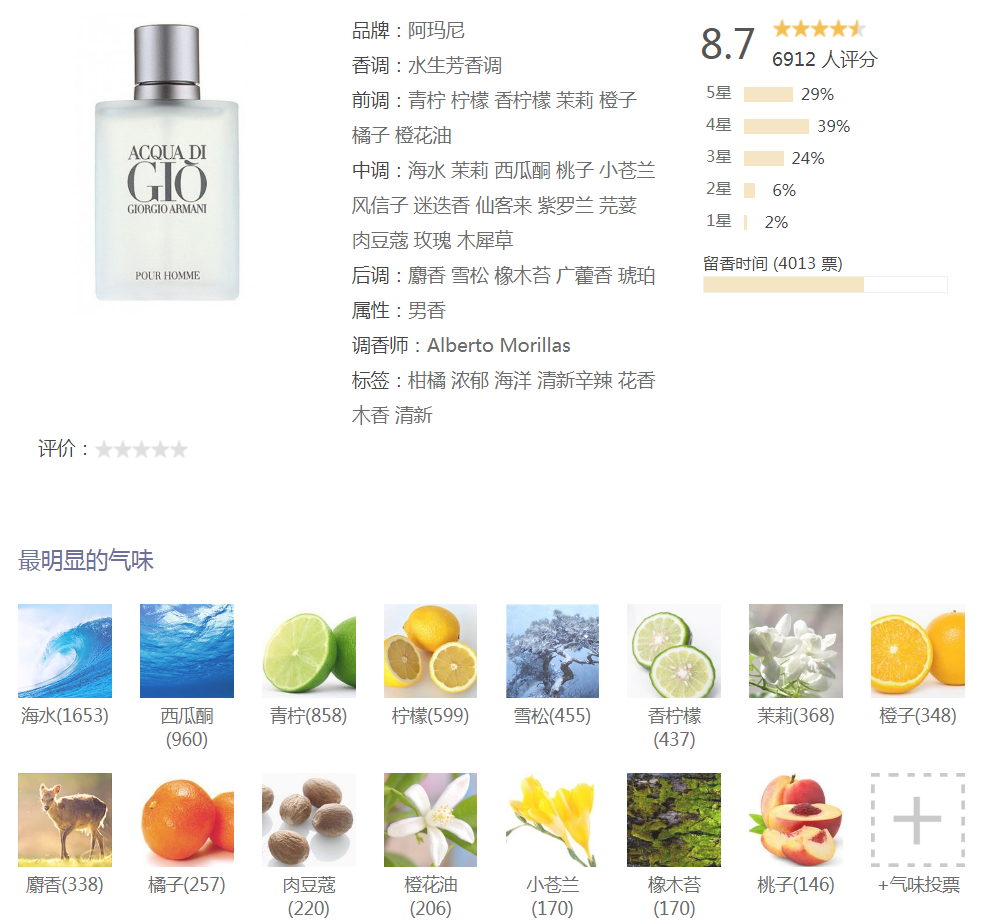The image size is (990, 924).
Task: Click the 海水 ocean wave scent image
Action: click(65, 651)
